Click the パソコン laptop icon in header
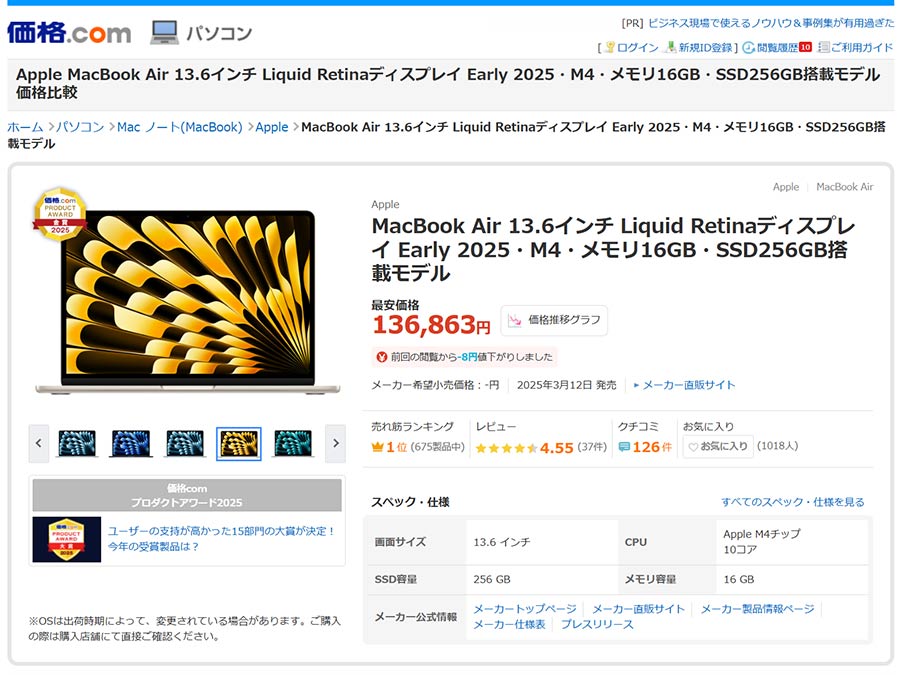900x675 pixels. [165, 33]
